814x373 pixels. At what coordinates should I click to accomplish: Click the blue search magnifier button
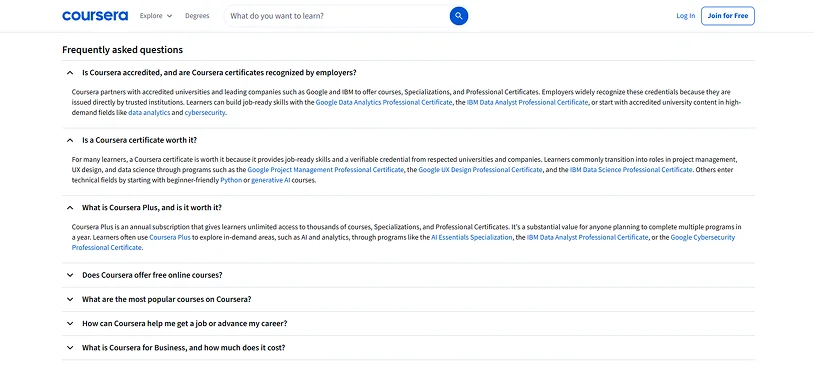[x=458, y=16]
